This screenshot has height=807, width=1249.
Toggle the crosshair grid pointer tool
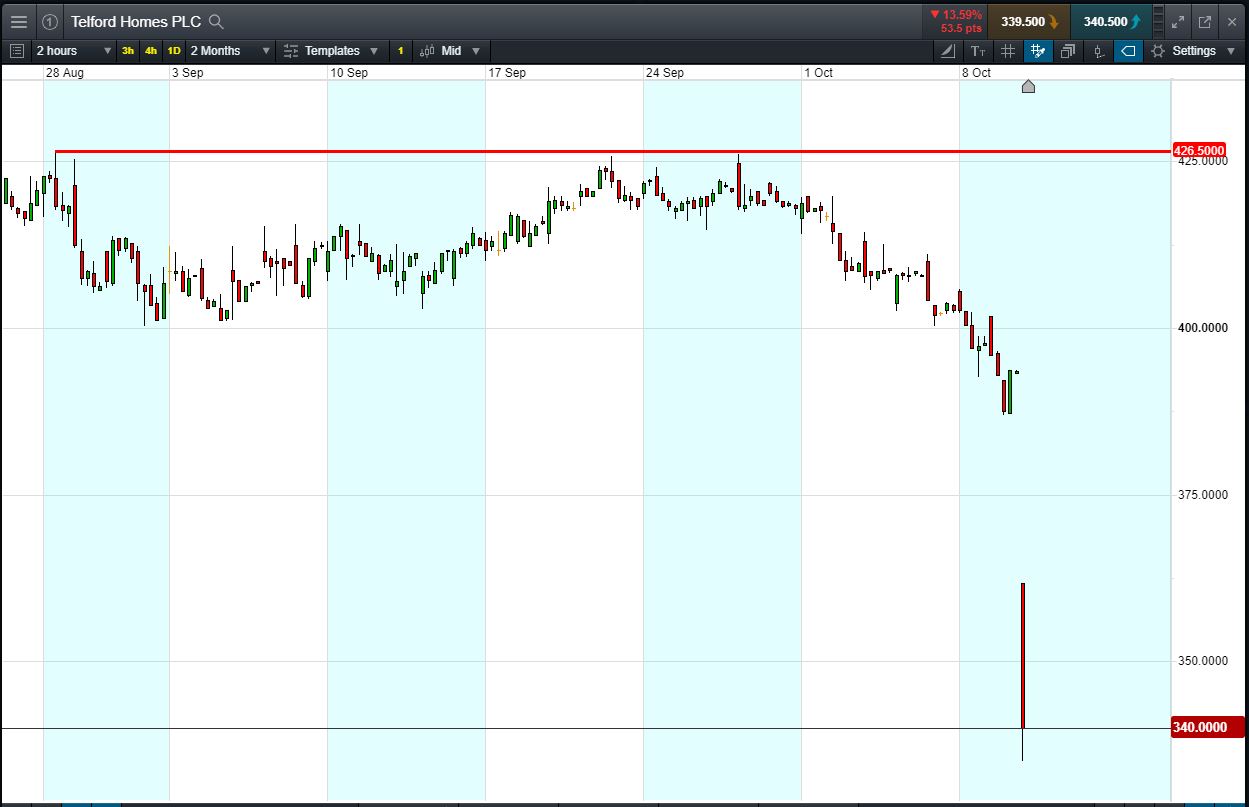[x=1038, y=51]
